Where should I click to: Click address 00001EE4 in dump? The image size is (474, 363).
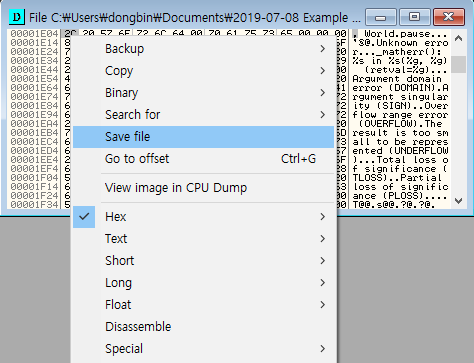34,160
